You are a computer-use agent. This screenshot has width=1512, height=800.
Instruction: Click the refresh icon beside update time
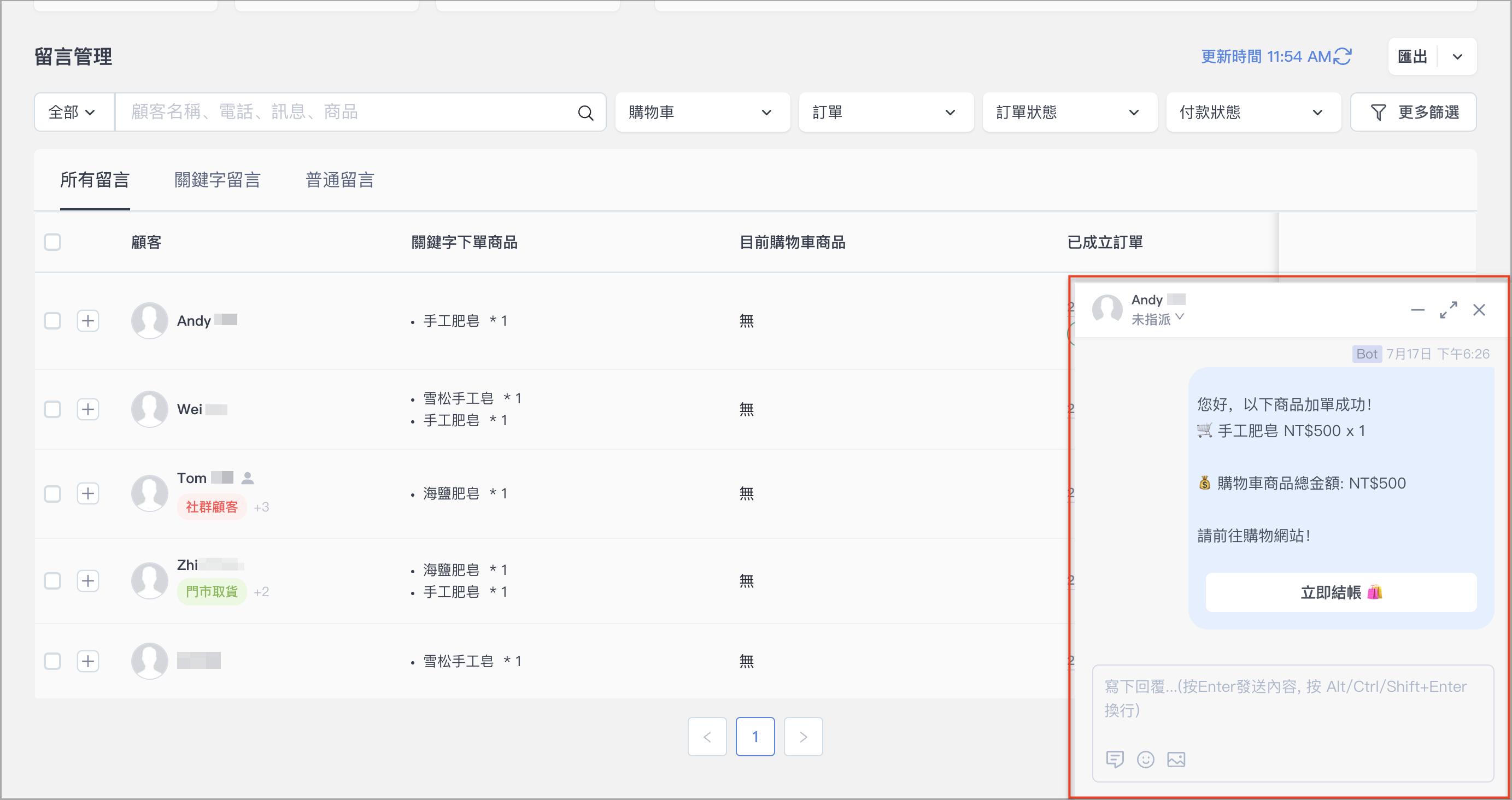coord(1343,56)
